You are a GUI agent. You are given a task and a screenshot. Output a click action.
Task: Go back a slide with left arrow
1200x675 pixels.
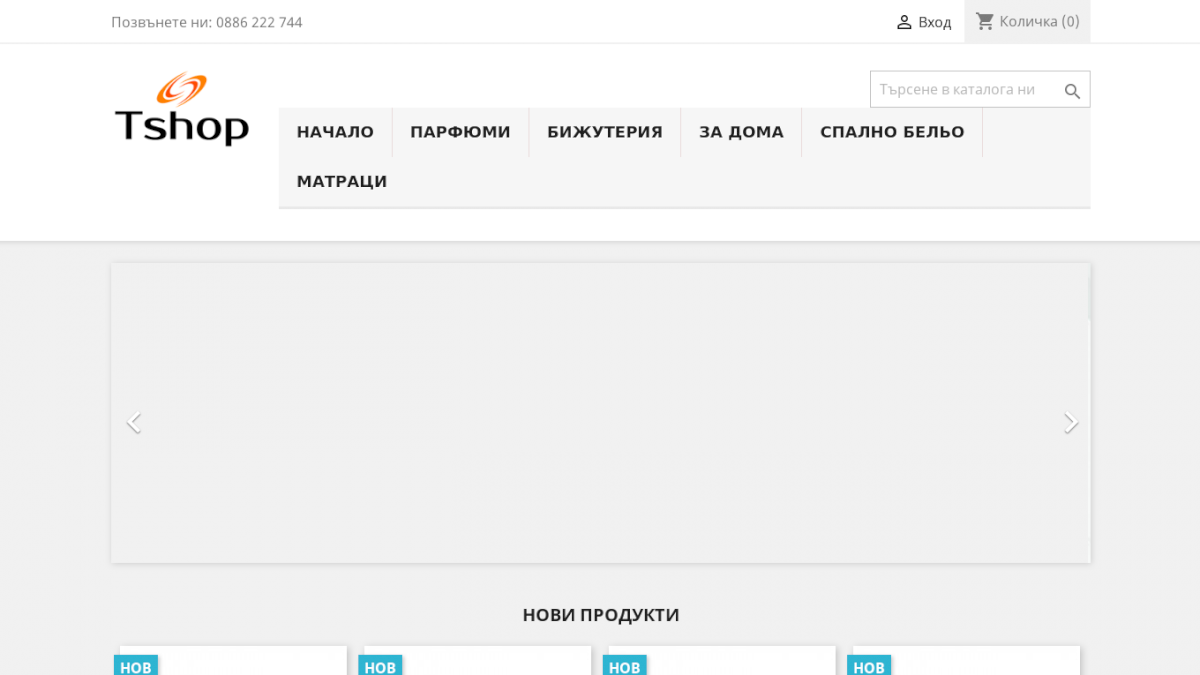click(134, 421)
